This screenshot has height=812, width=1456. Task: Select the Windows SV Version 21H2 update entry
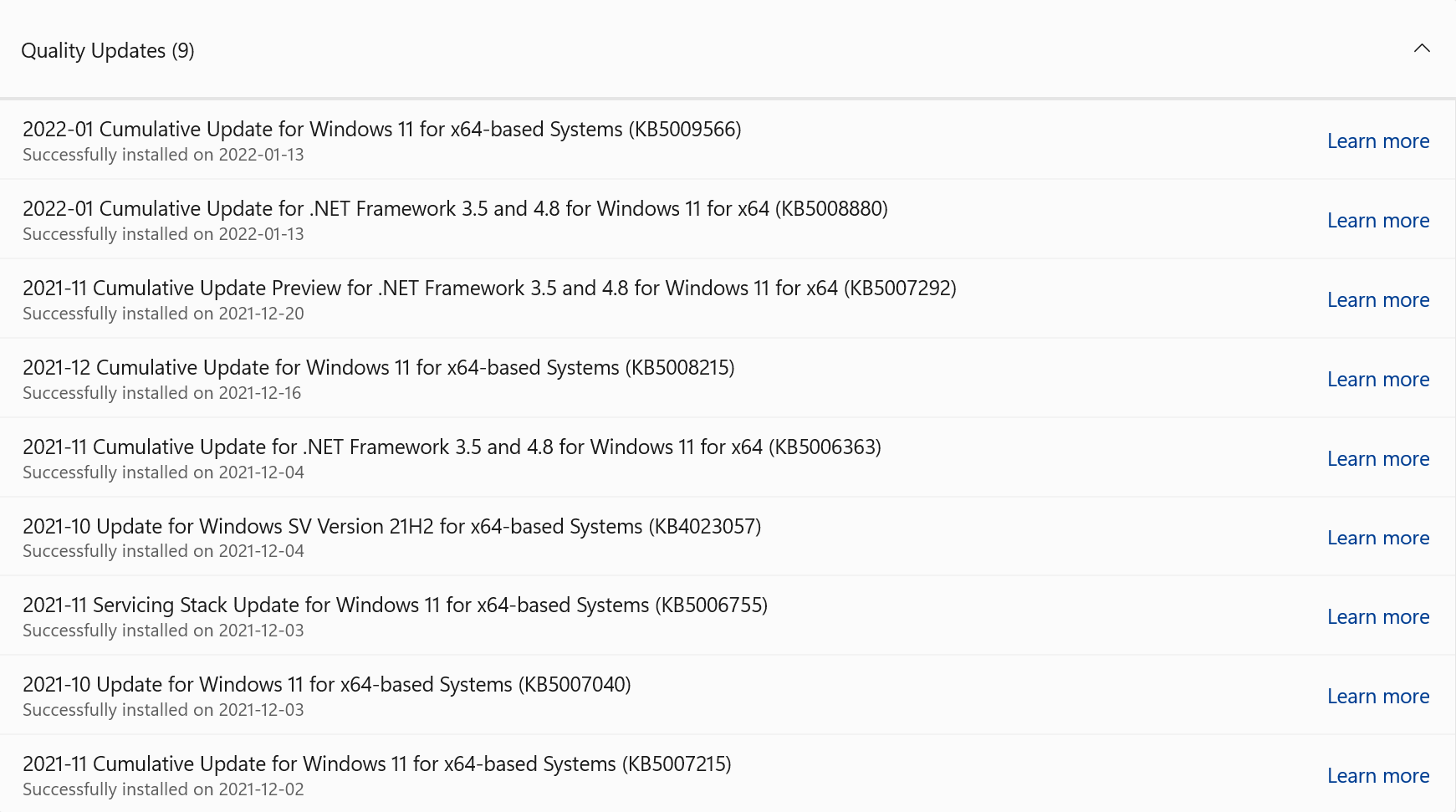[728, 536]
